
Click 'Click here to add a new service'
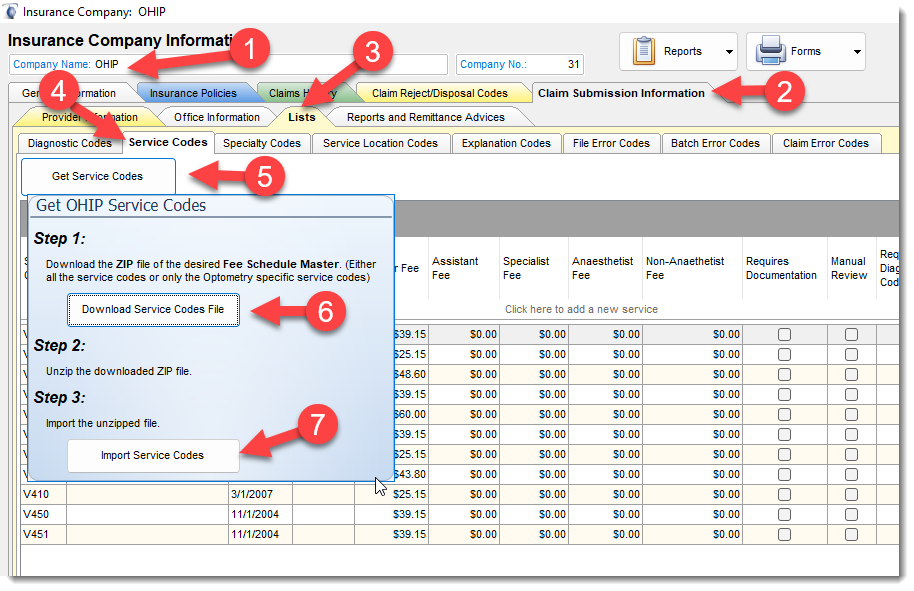[x=581, y=309]
